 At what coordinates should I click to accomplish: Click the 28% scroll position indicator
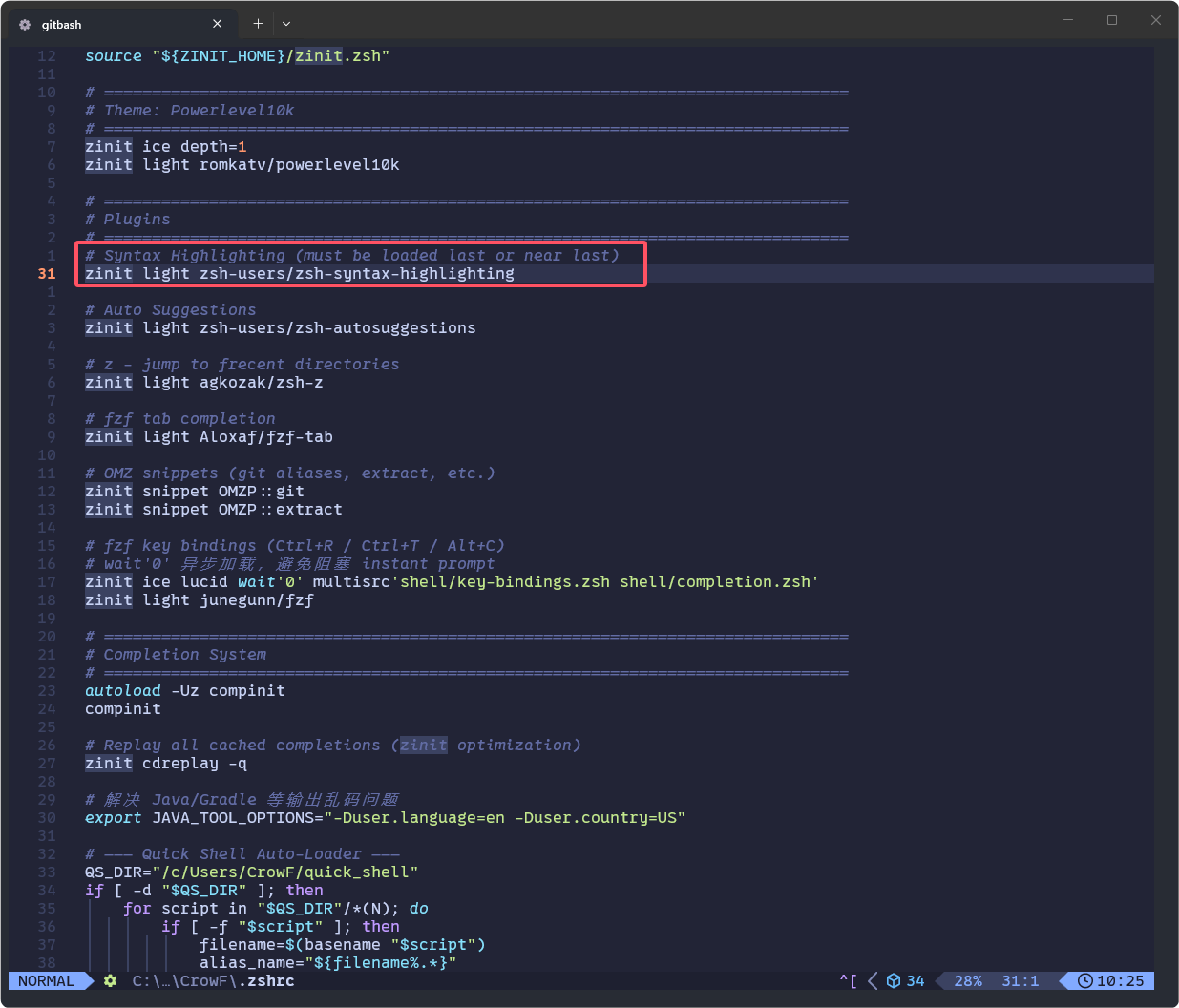point(968,980)
